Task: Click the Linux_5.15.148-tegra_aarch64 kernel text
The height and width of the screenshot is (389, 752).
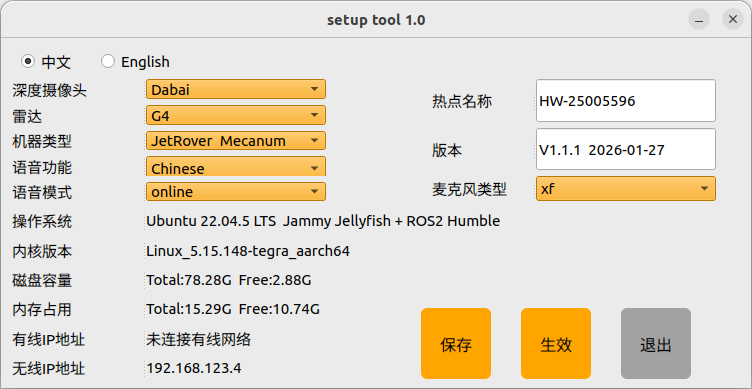Action: point(248,251)
